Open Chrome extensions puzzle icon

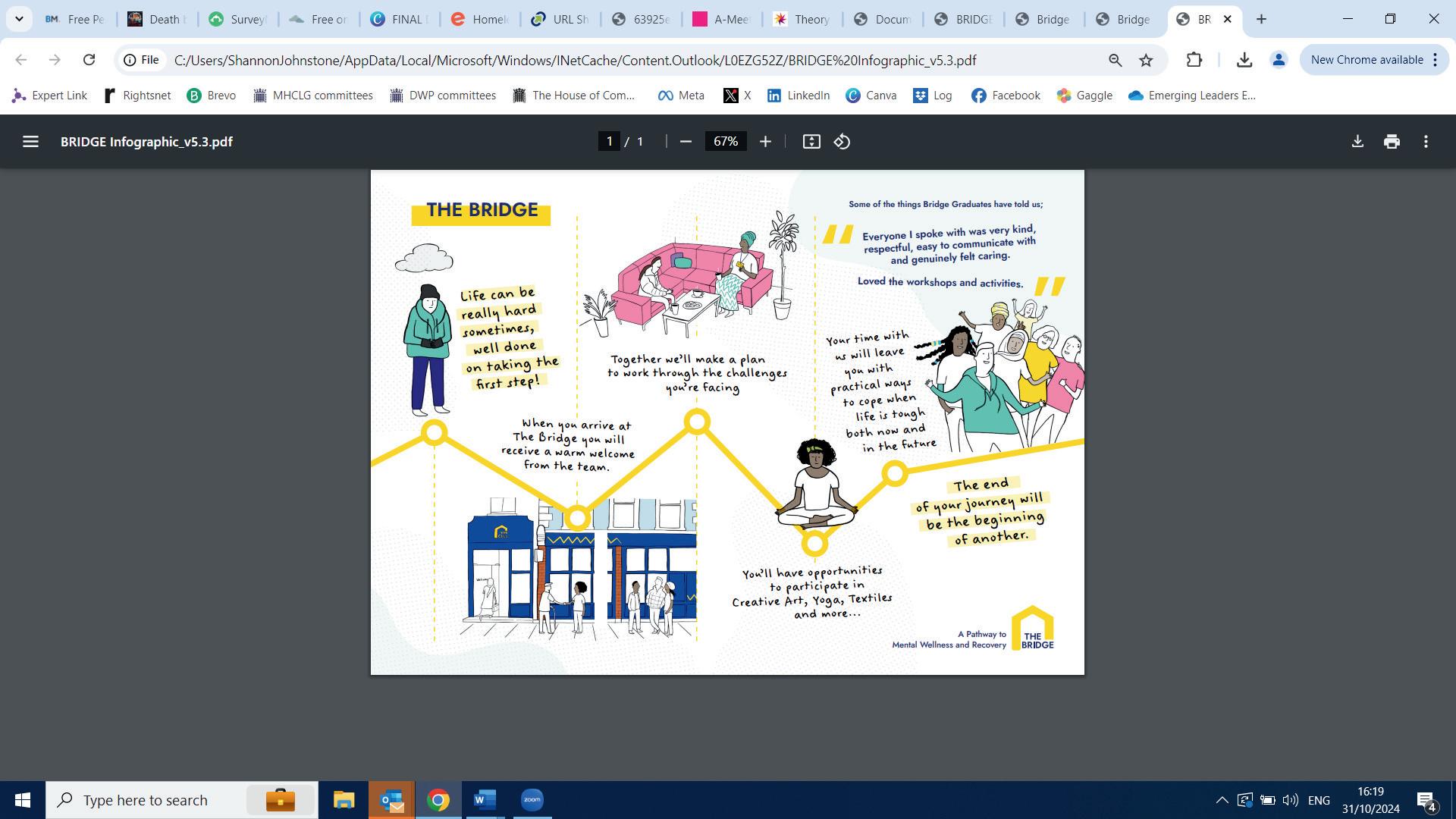[x=1194, y=60]
